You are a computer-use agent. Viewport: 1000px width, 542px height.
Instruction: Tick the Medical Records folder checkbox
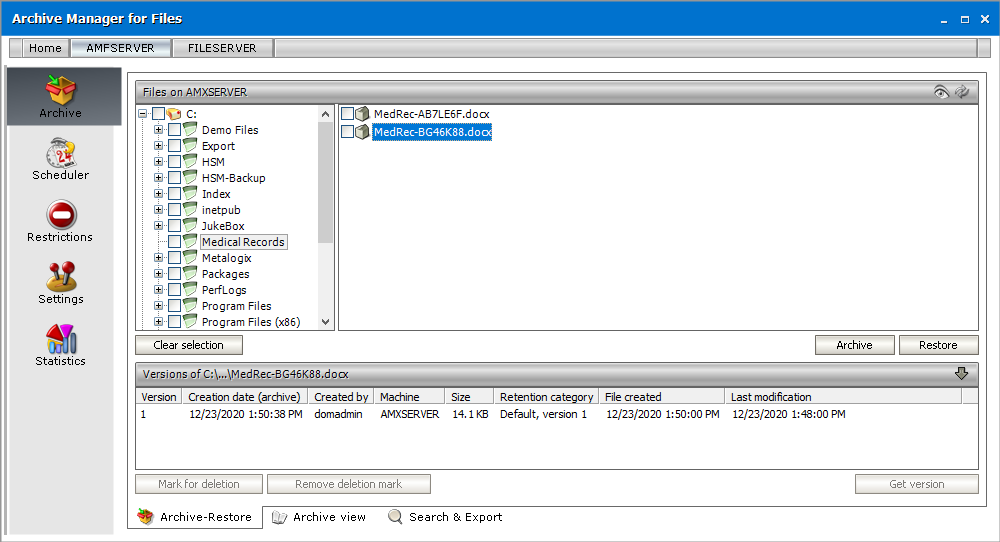(x=175, y=242)
